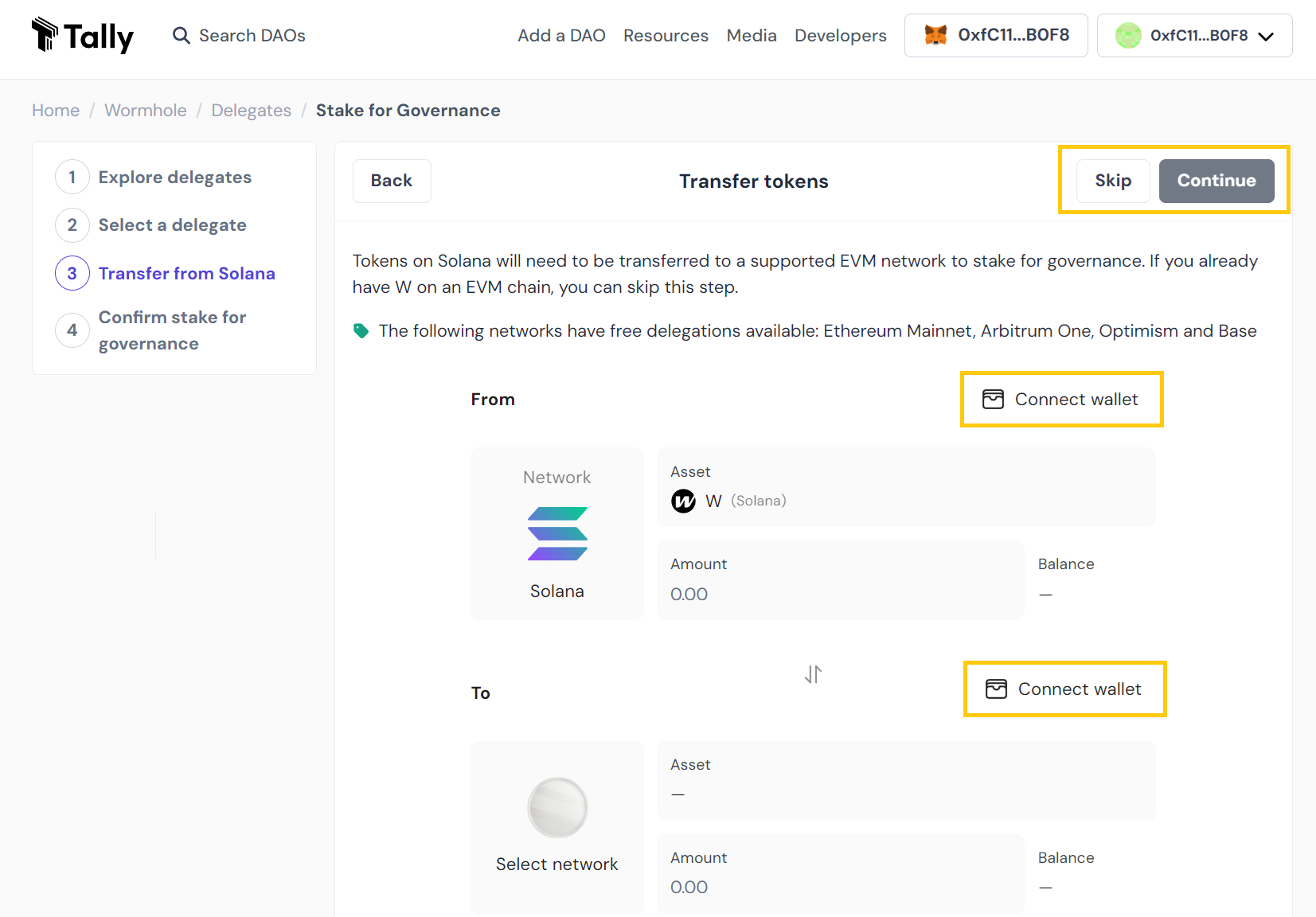Connect wallet for the To section
1316x917 pixels.
coord(1064,689)
